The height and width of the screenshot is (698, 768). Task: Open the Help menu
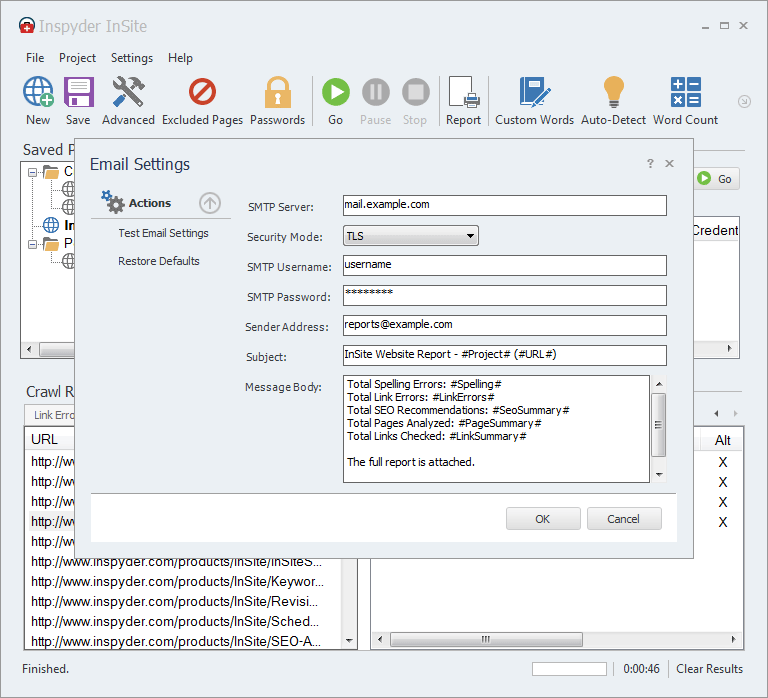[x=180, y=58]
